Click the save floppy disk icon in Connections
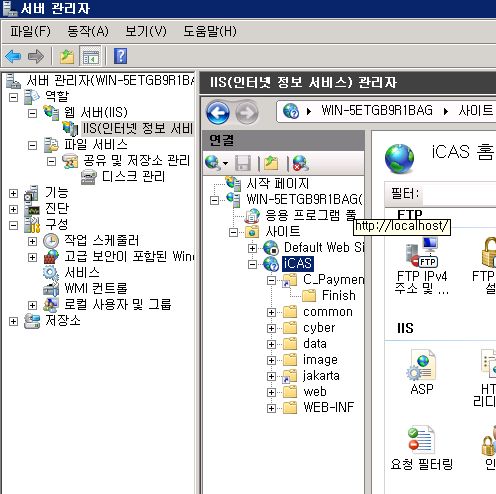This screenshot has height=494, width=496. tap(243, 163)
